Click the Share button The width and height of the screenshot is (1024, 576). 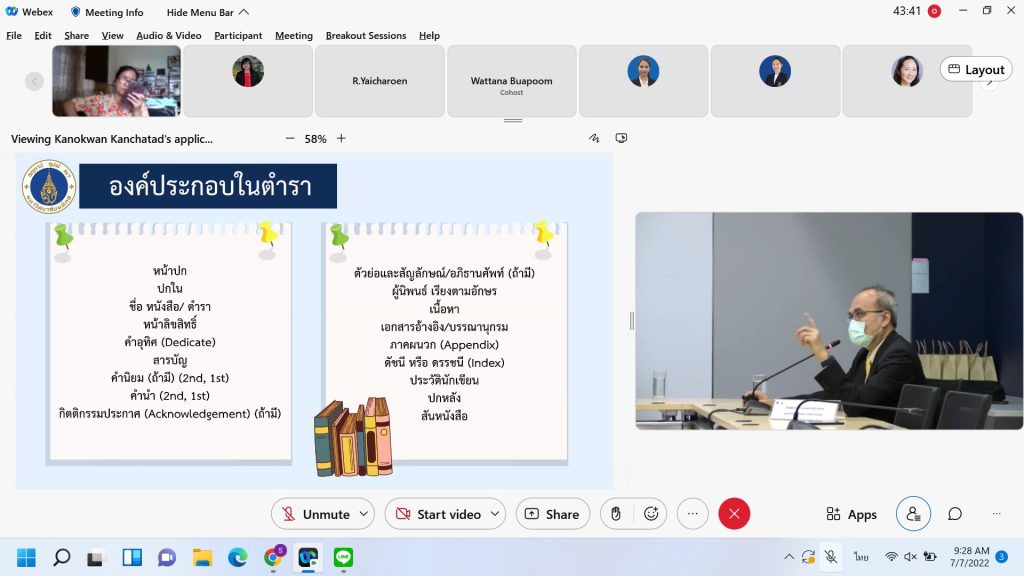click(x=552, y=514)
